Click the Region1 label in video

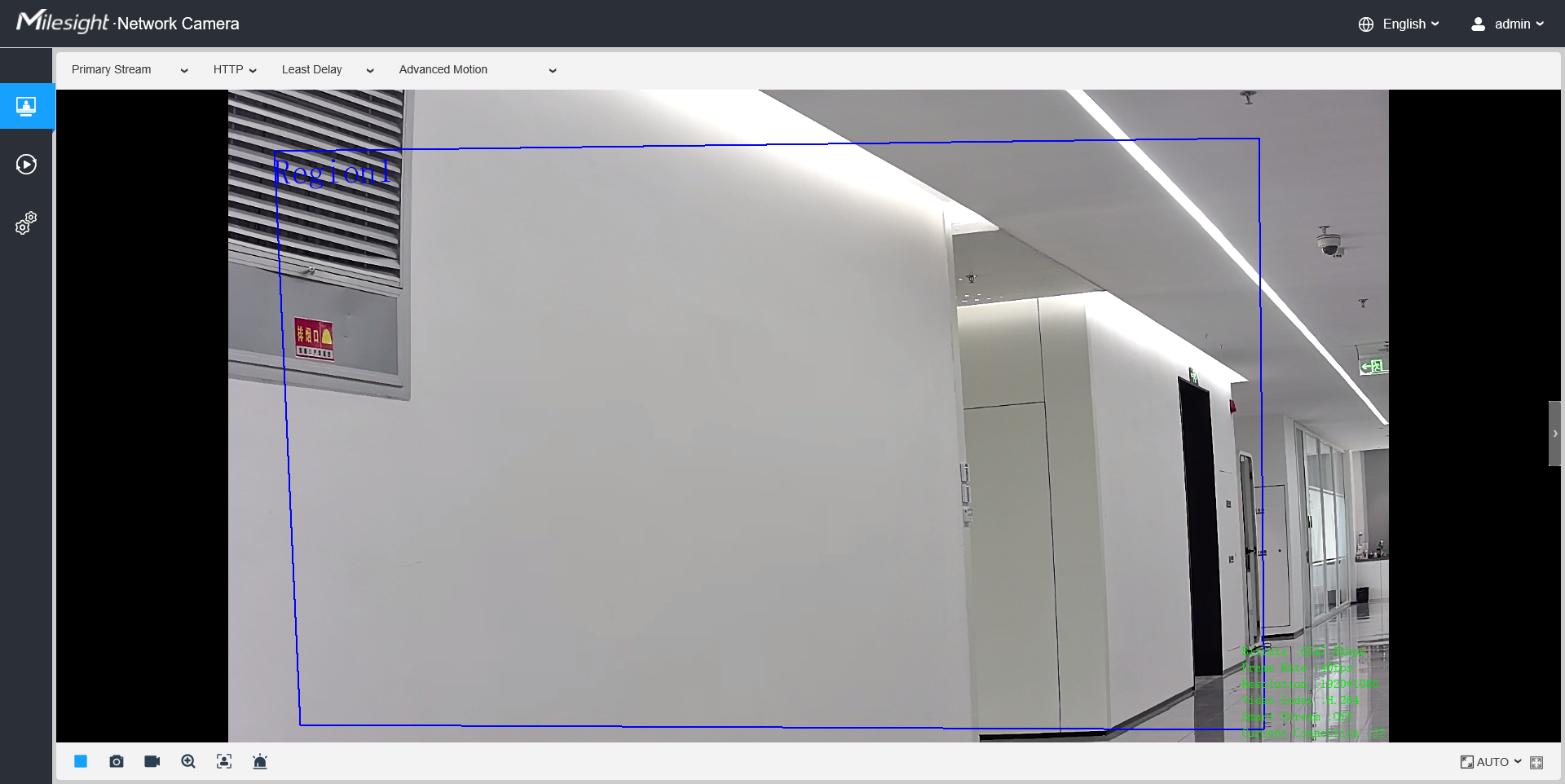click(x=332, y=172)
